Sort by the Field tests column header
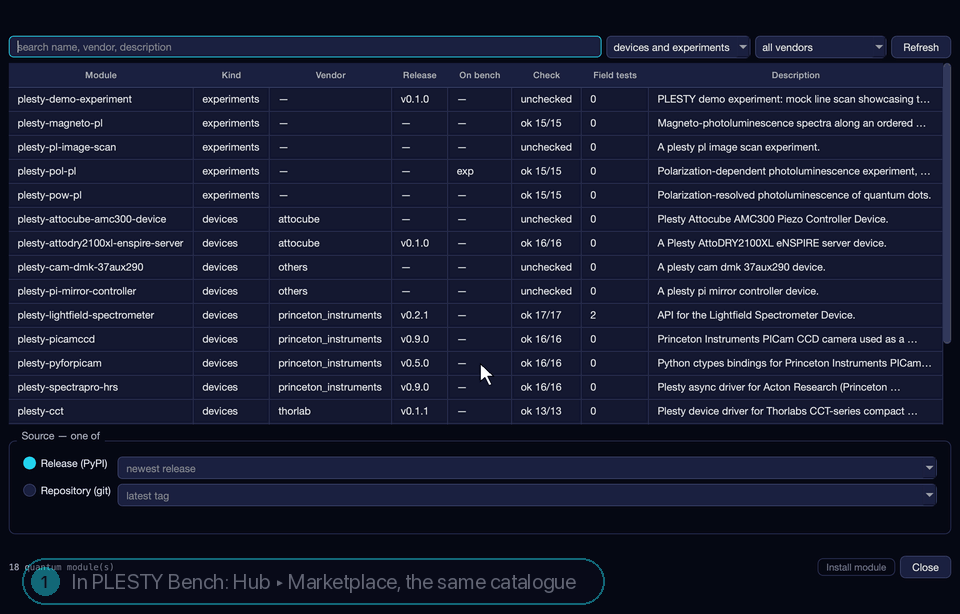Viewport: 960px width, 614px height. (x=615, y=75)
